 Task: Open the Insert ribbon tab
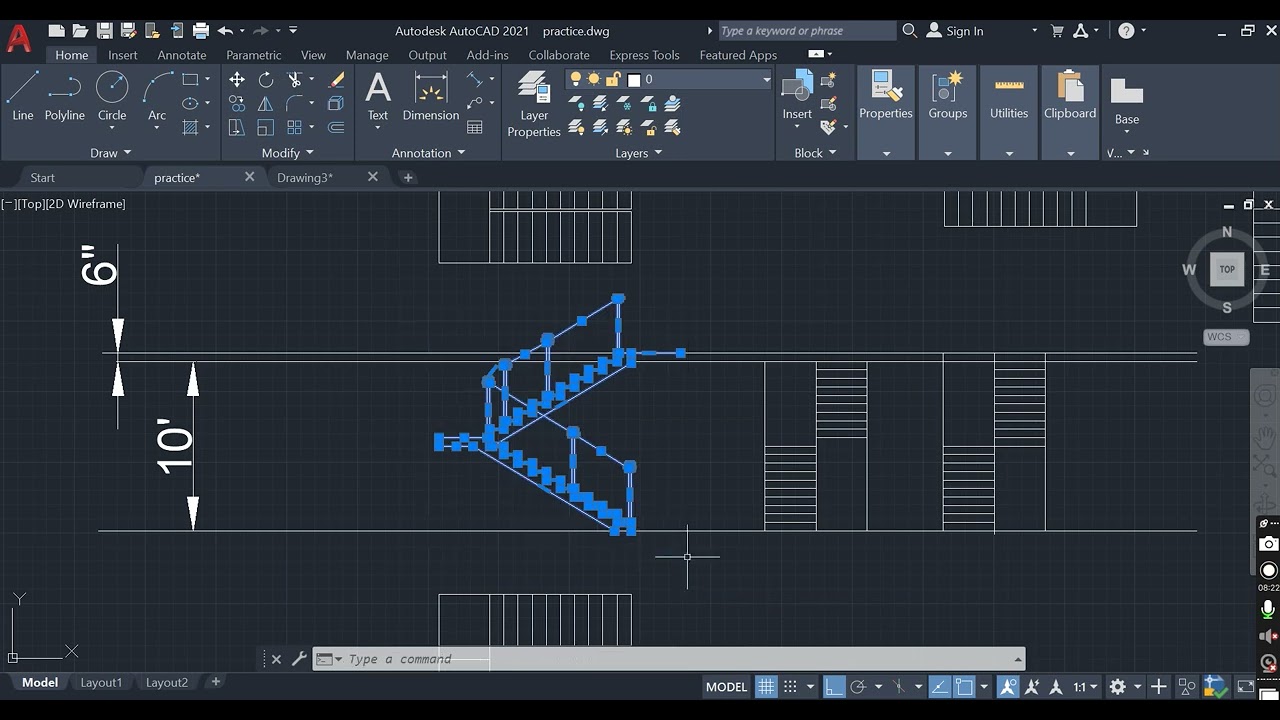pos(123,55)
